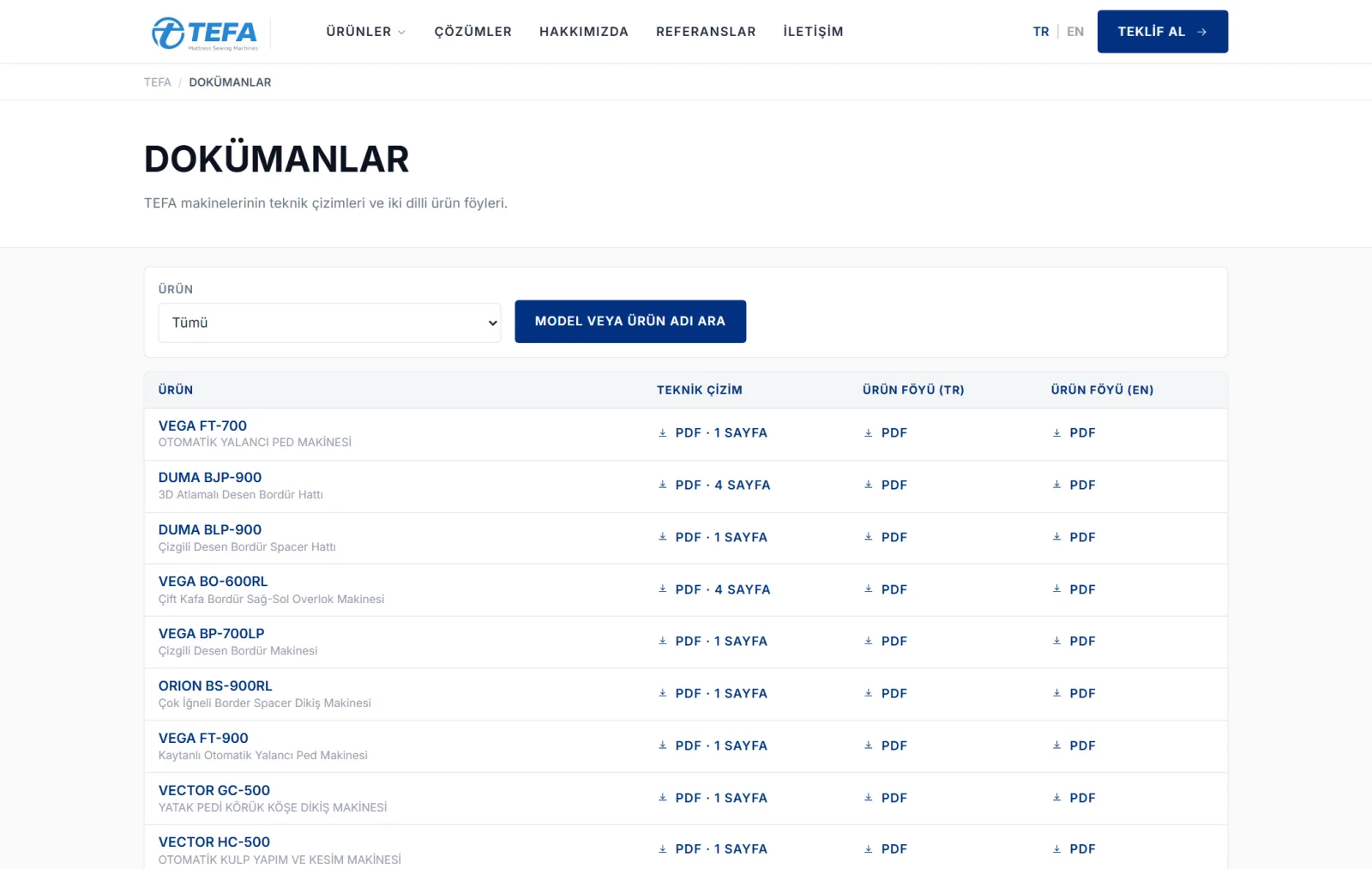Viewport: 1372px width, 869px height.
Task: Click download icon for VEGA FT-700 technical drawing
Action: coord(663,433)
